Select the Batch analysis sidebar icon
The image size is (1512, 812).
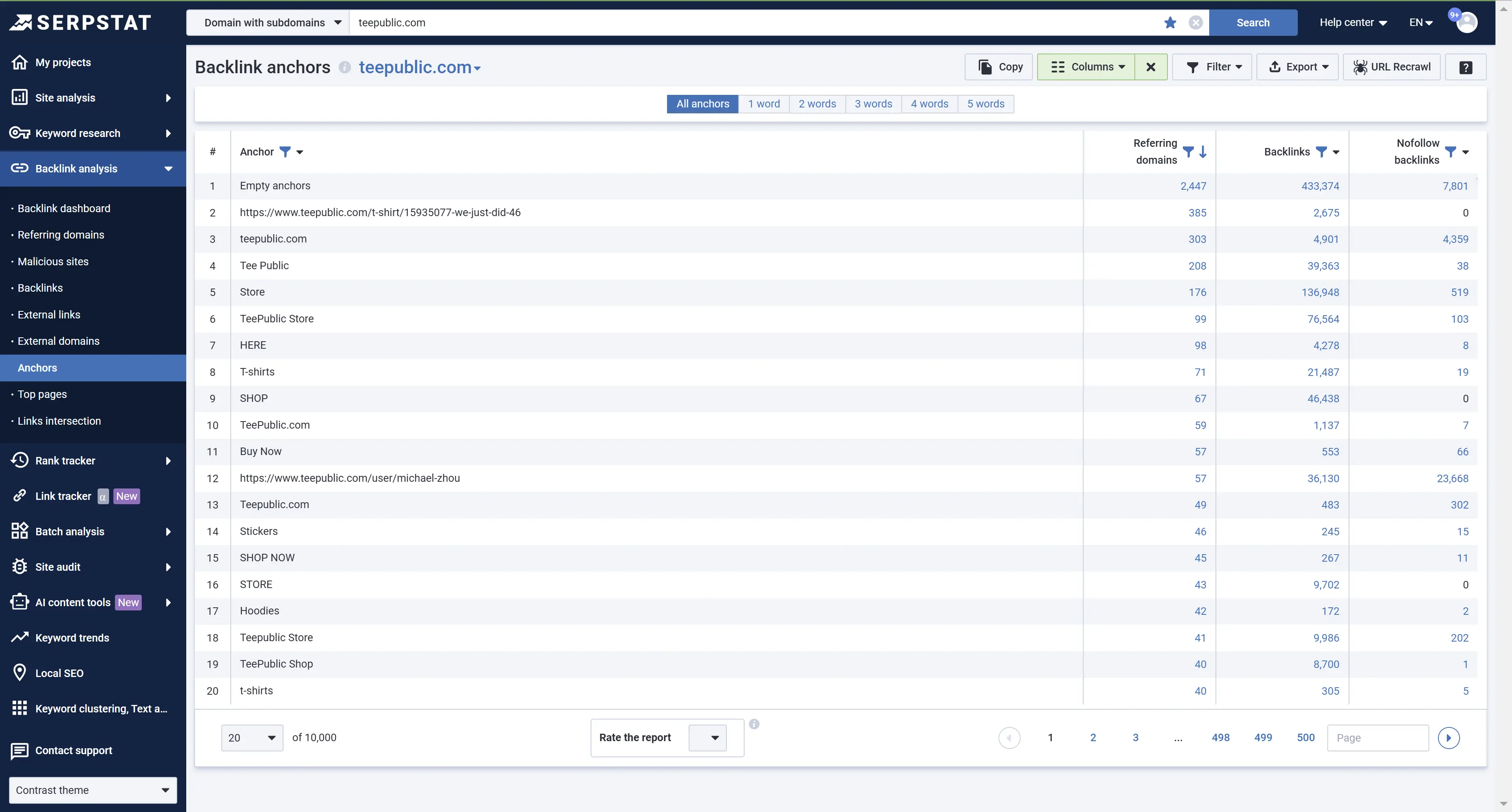[19, 531]
